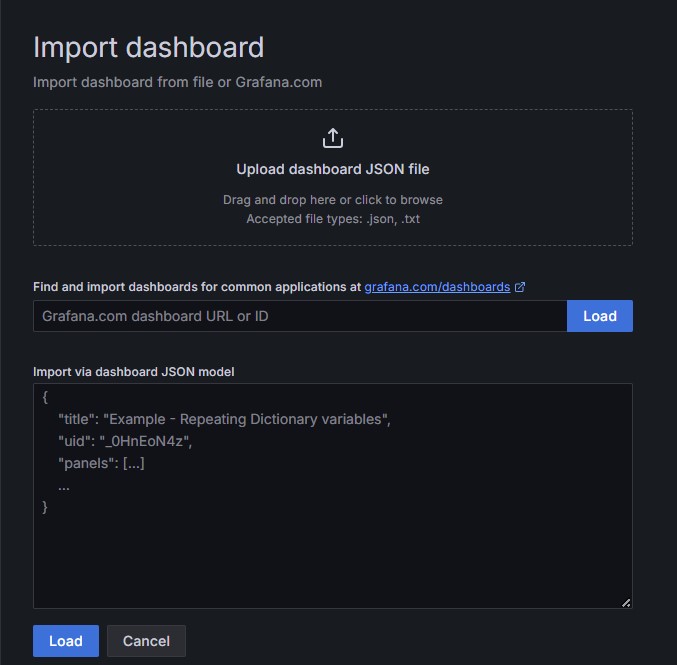Image resolution: width=677 pixels, height=665 pixels.
Task: Click the "uid" placeholder line in the JSON editor
Action: pos(124,441)
